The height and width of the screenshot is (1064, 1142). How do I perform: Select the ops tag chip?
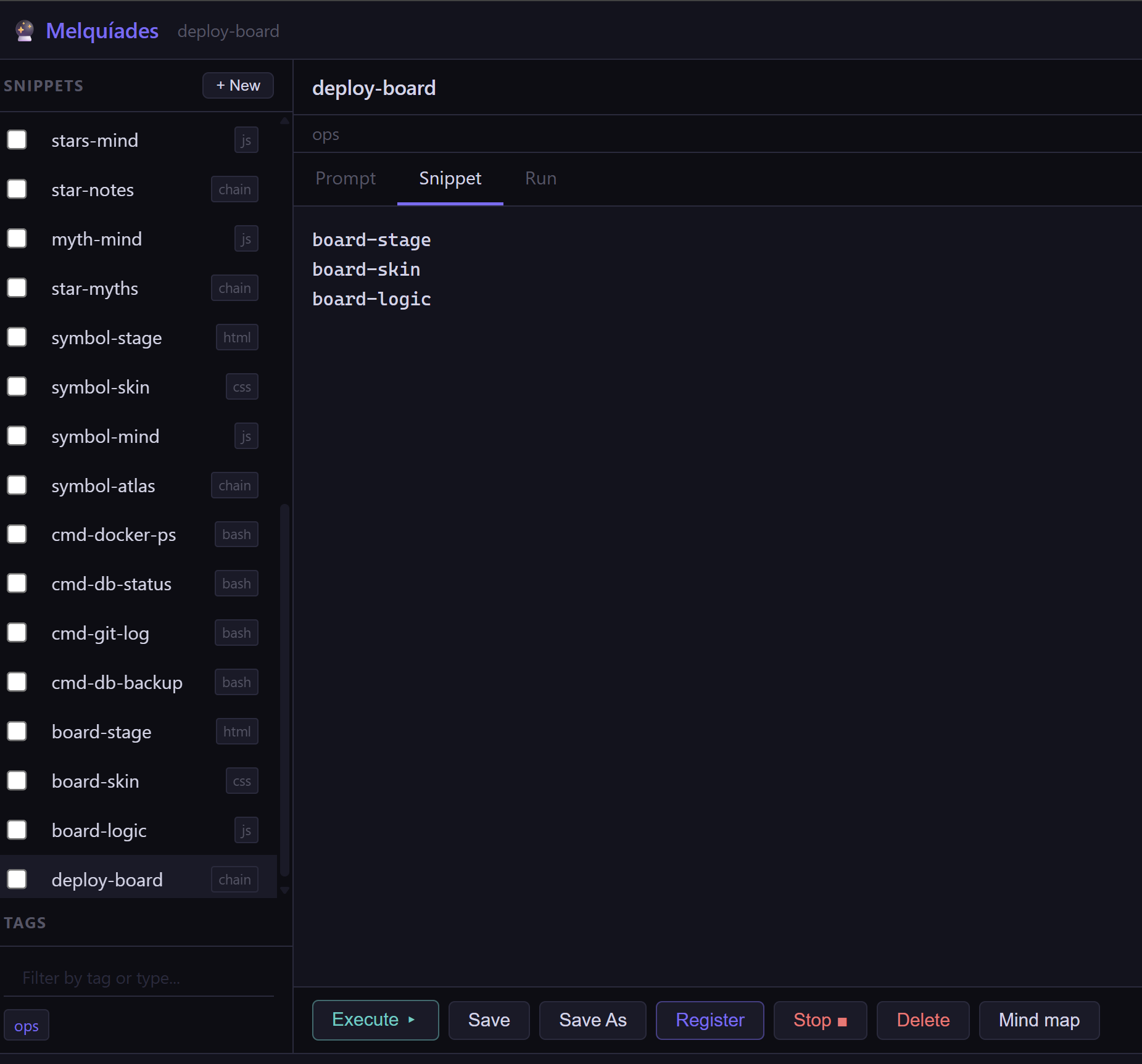click(x=27, y=1026)
